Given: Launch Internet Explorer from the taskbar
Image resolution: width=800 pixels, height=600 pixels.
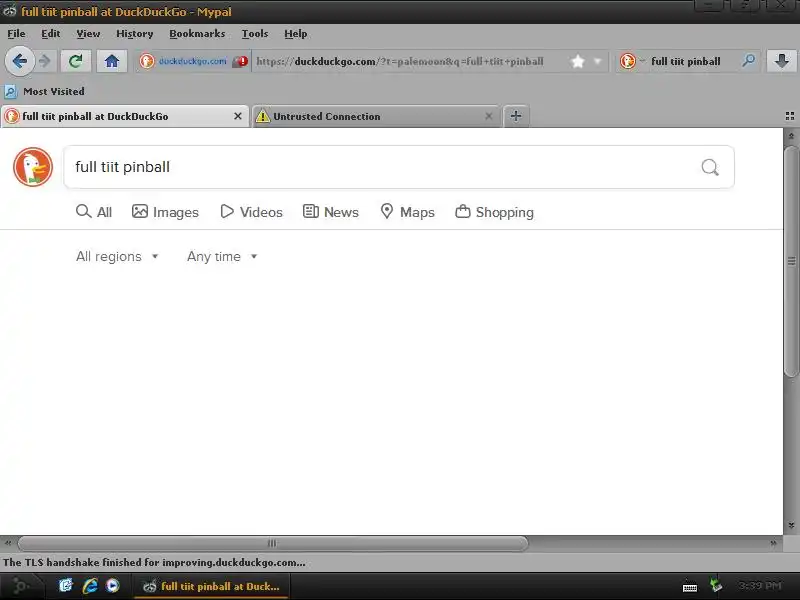Looking at the screenshot, I should (x=90, y=586).
